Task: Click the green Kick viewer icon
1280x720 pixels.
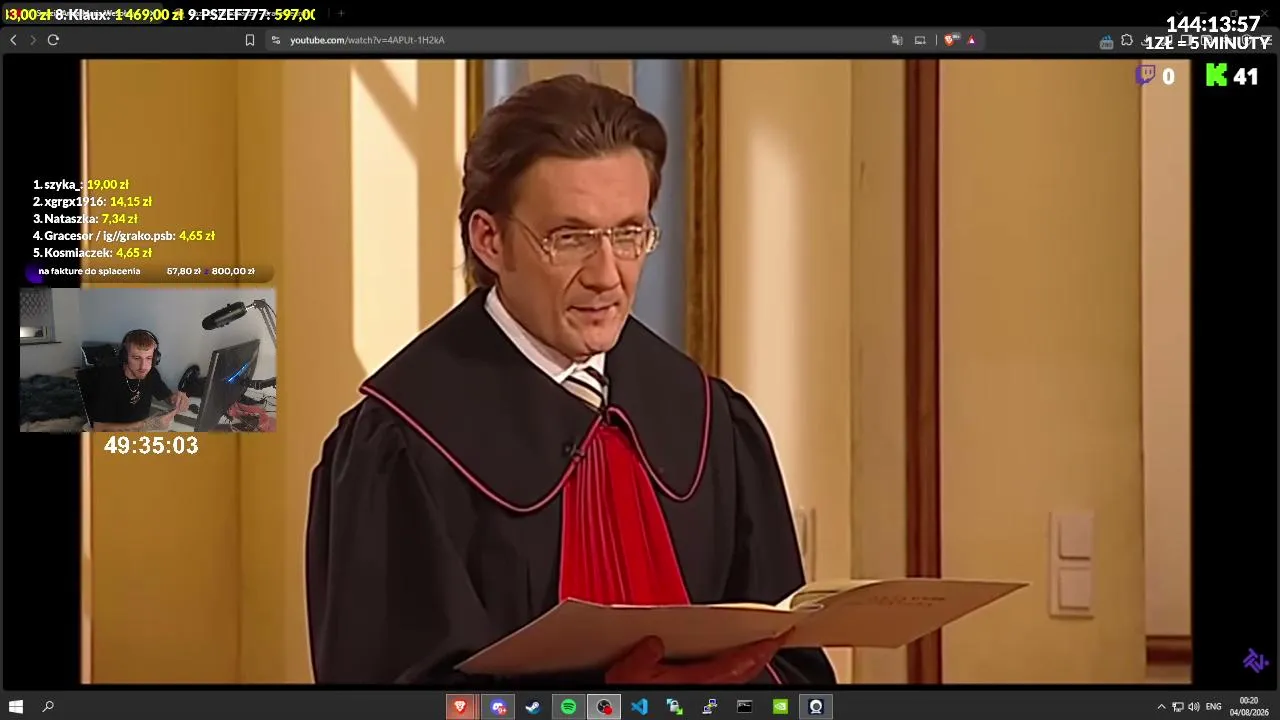Action: (x=1216, y=75)
